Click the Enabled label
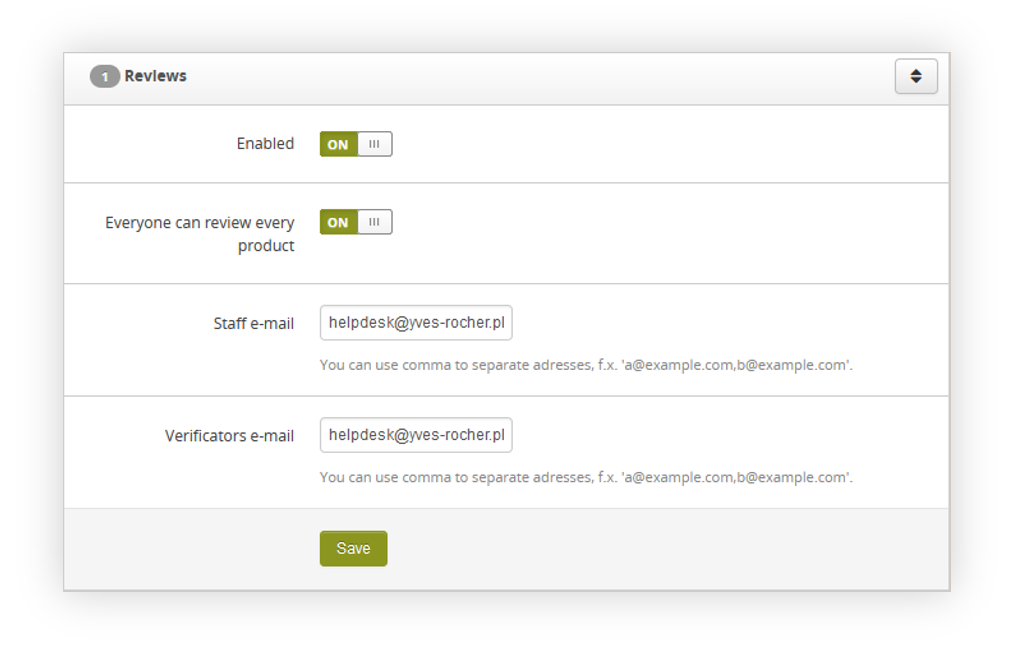Screen dimensions: 1012x648 (265, 143)
